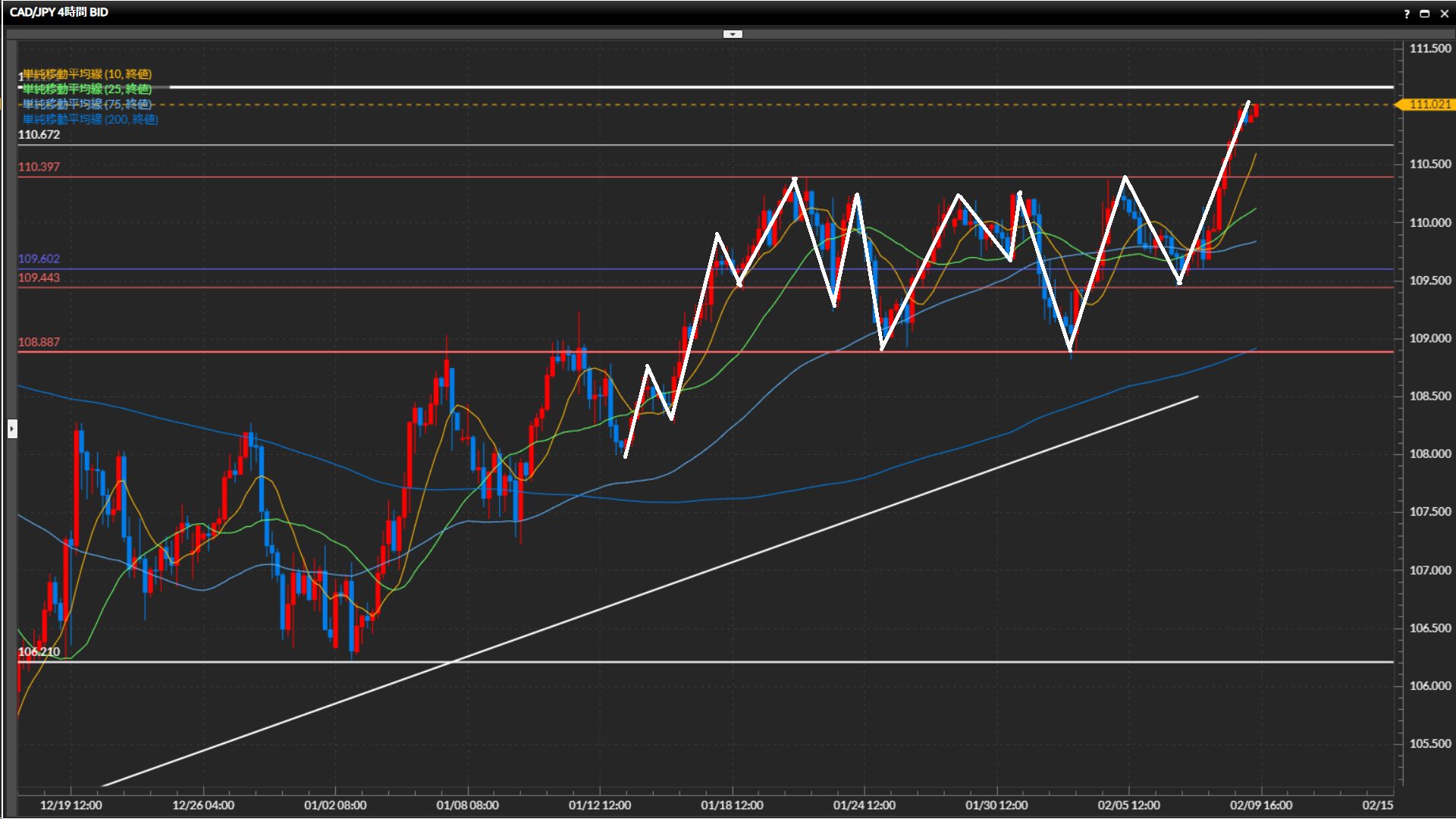Click the orange 111.021 current price tag
1456x819 pixels.
1429,105
